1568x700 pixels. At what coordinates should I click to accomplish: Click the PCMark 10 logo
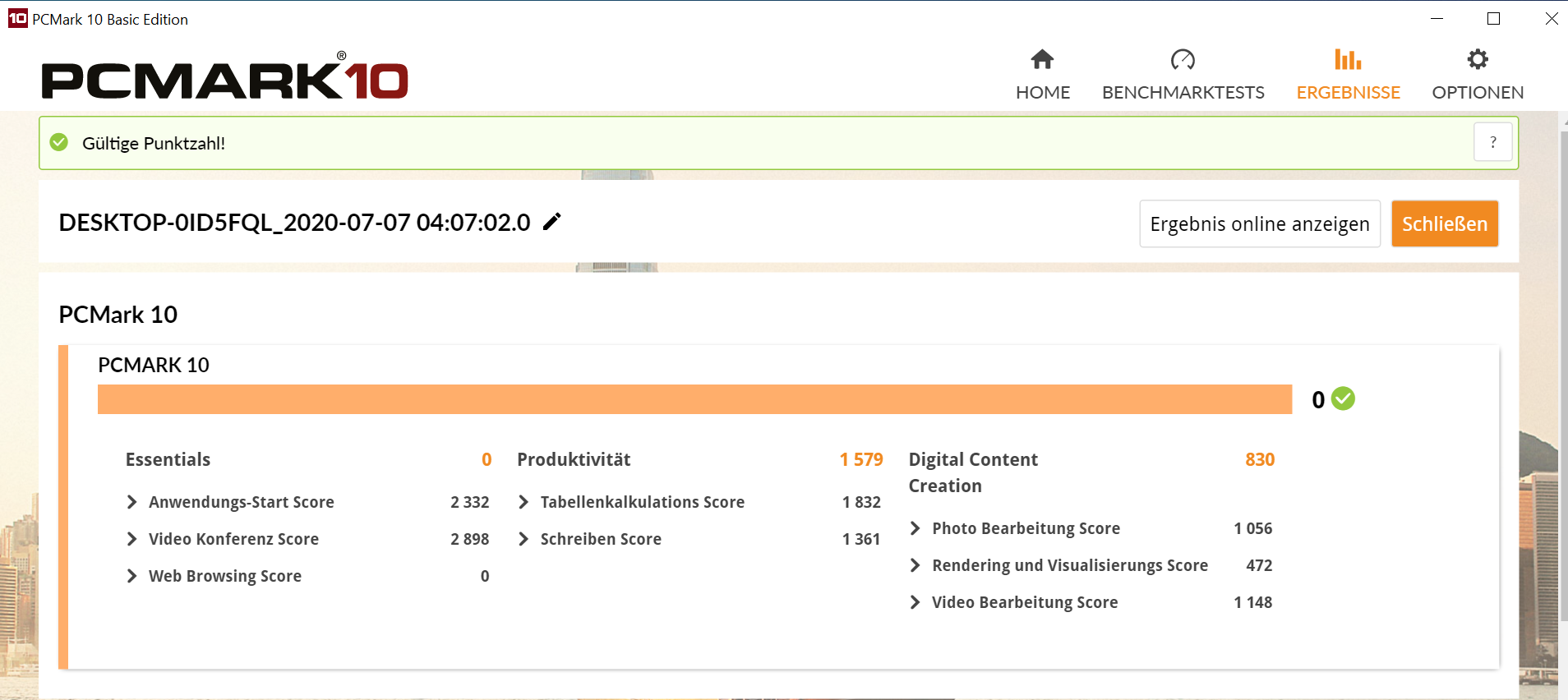pyautogui.click(x=224, y=77)
